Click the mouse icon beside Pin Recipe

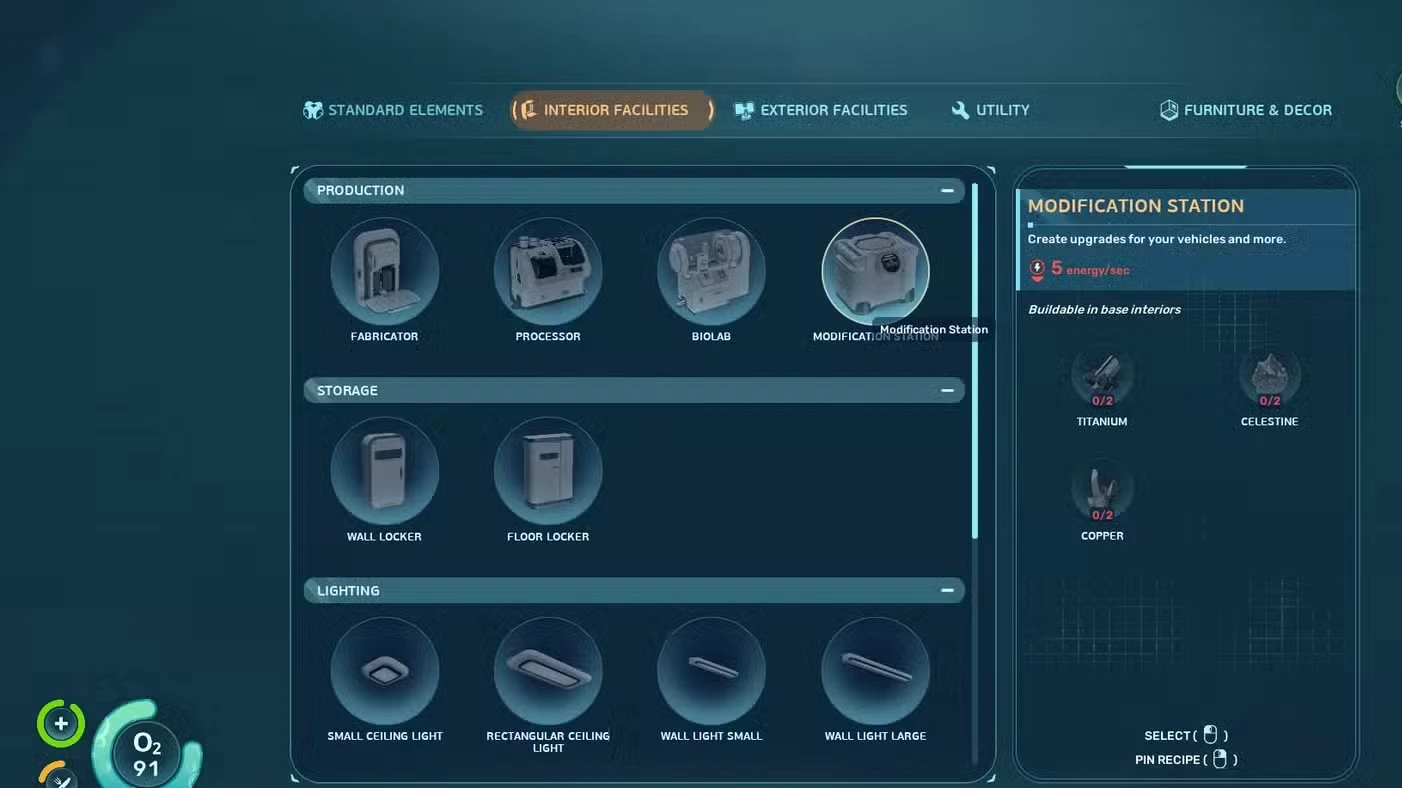pyautogui.click(x=1219, y=759)
